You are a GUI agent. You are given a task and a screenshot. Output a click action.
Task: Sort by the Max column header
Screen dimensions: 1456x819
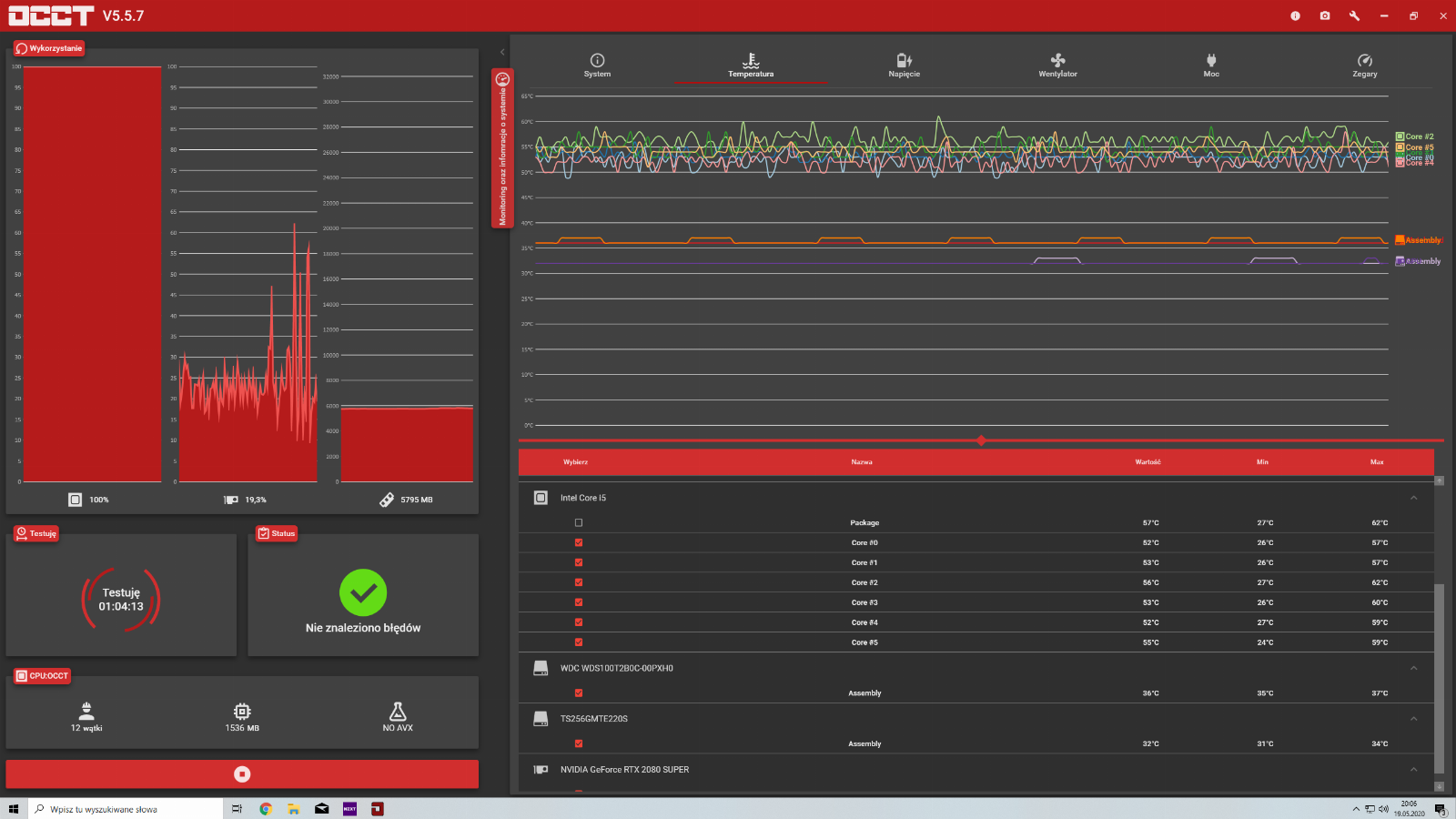[x=1377, y=462]
